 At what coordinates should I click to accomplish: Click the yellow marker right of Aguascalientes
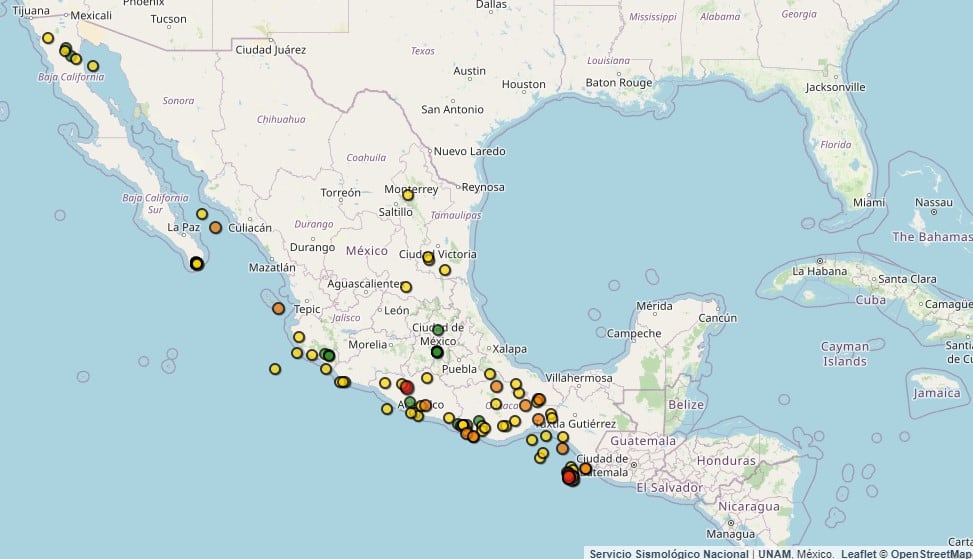pos(406,288)
